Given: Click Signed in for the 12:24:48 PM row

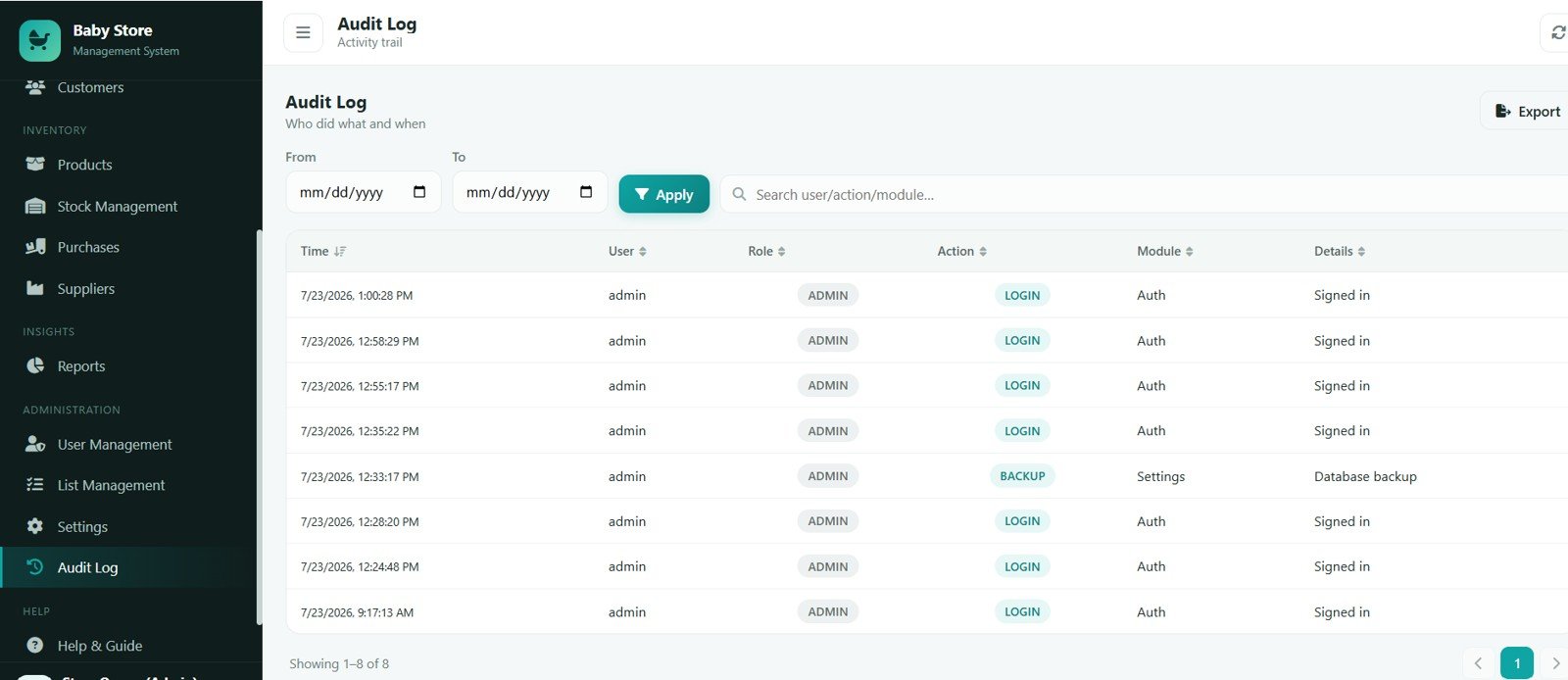Looking at the screenshot, I should 1342,566.
